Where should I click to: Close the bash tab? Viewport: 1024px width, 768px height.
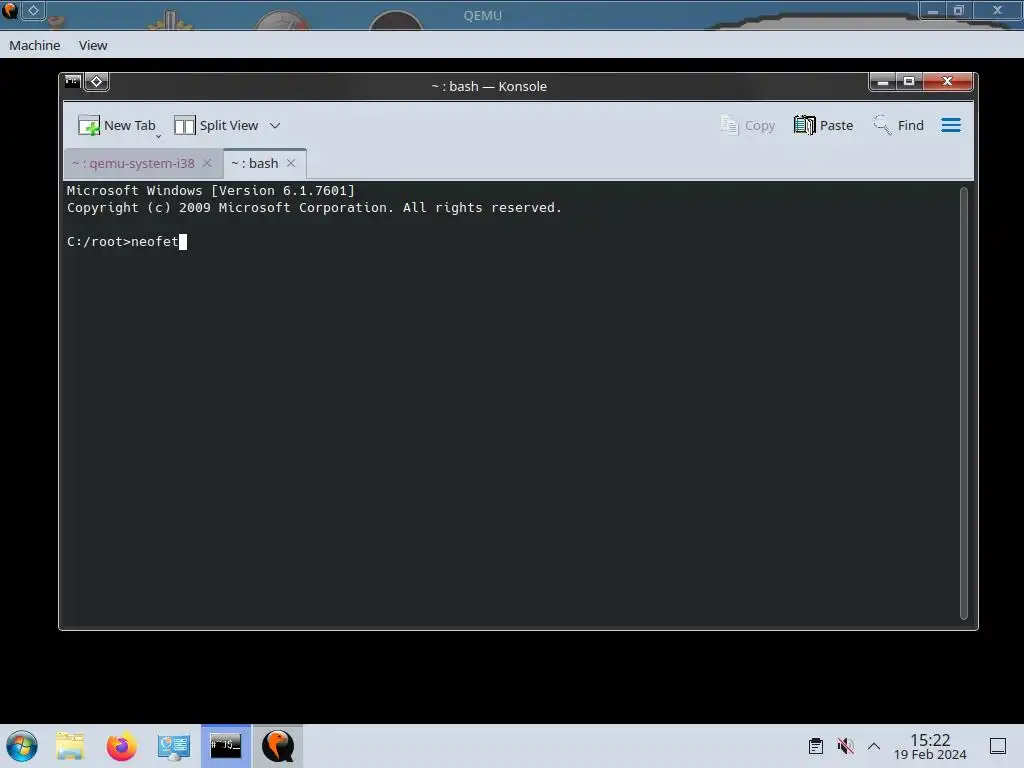point(291,163)
